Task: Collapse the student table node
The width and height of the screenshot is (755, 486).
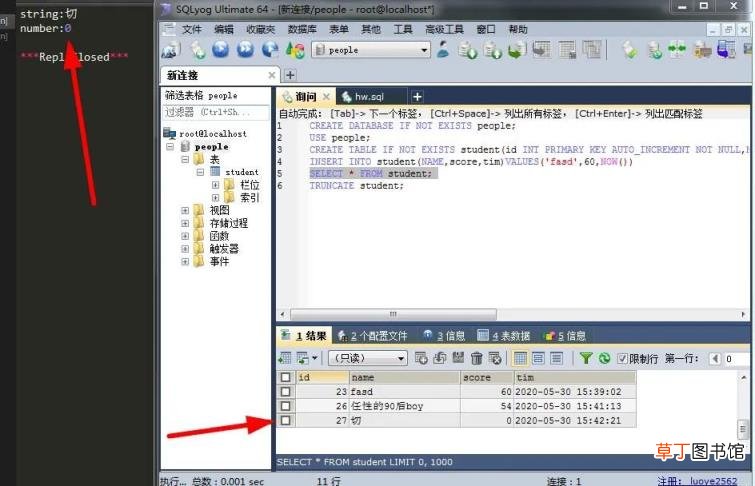Action: point(200,172)
